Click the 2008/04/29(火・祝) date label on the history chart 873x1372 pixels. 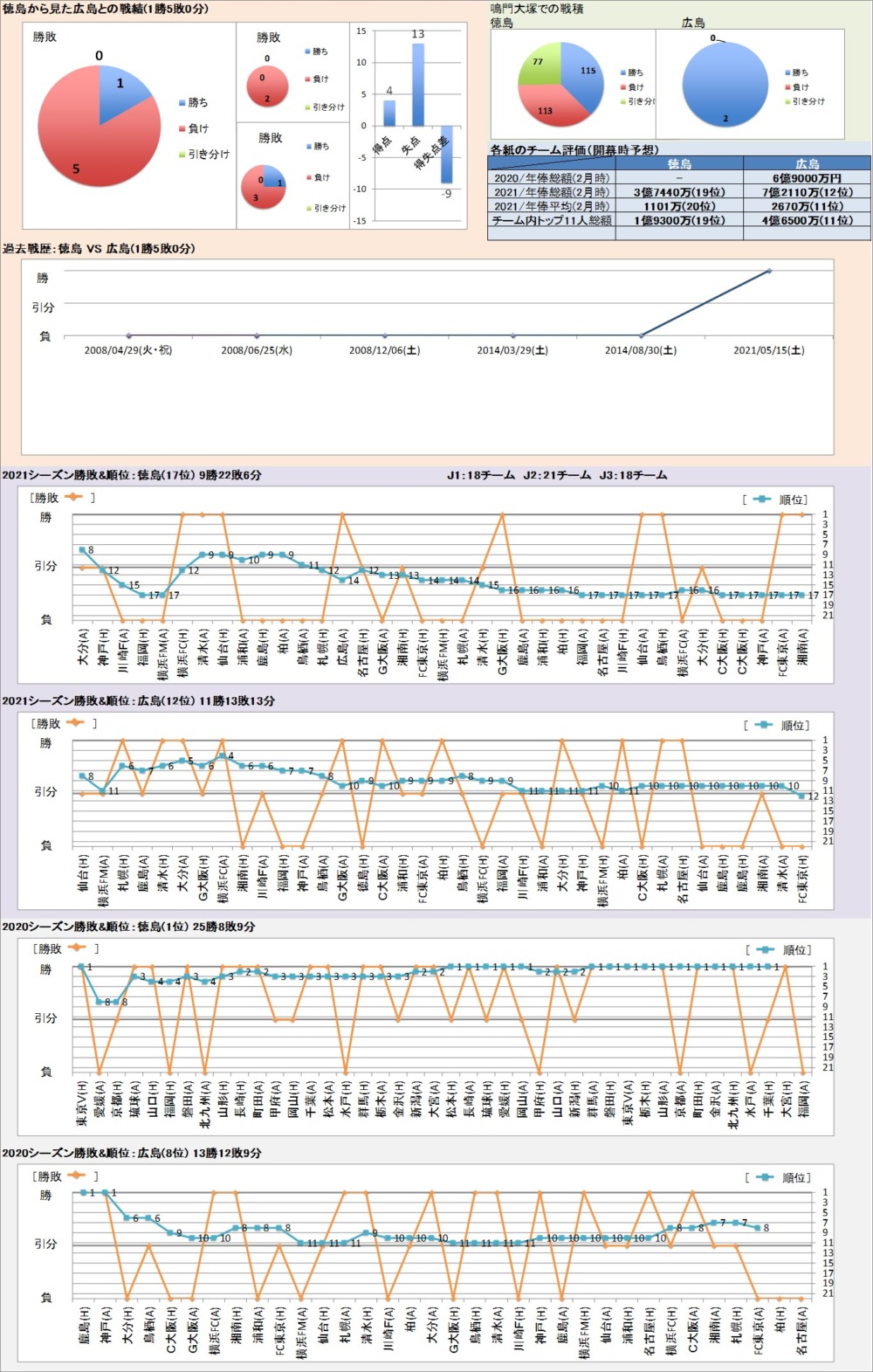128,350
